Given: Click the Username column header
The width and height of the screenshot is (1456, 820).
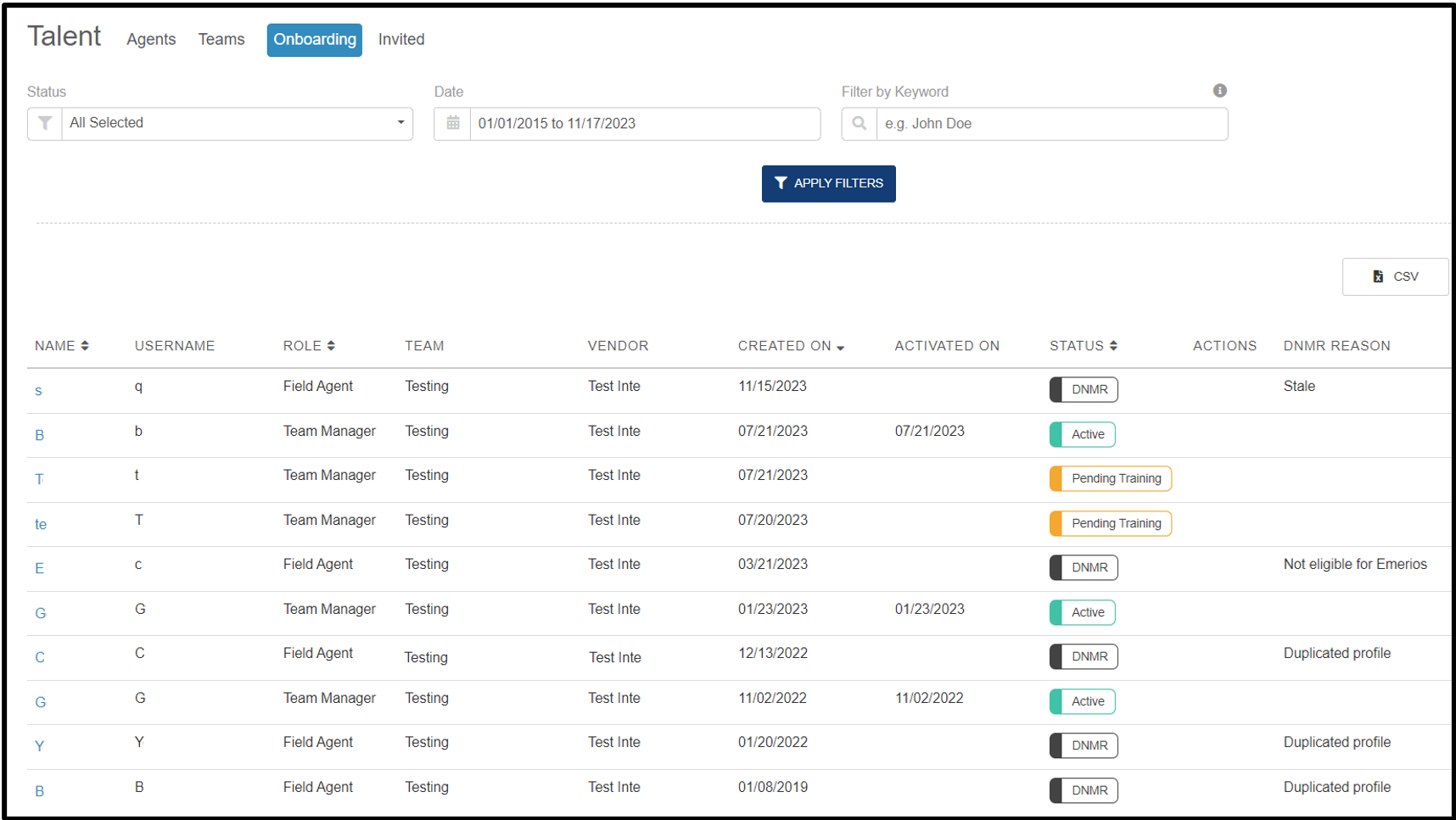Looking at the screenshot, I should click(x=175, y=346).
